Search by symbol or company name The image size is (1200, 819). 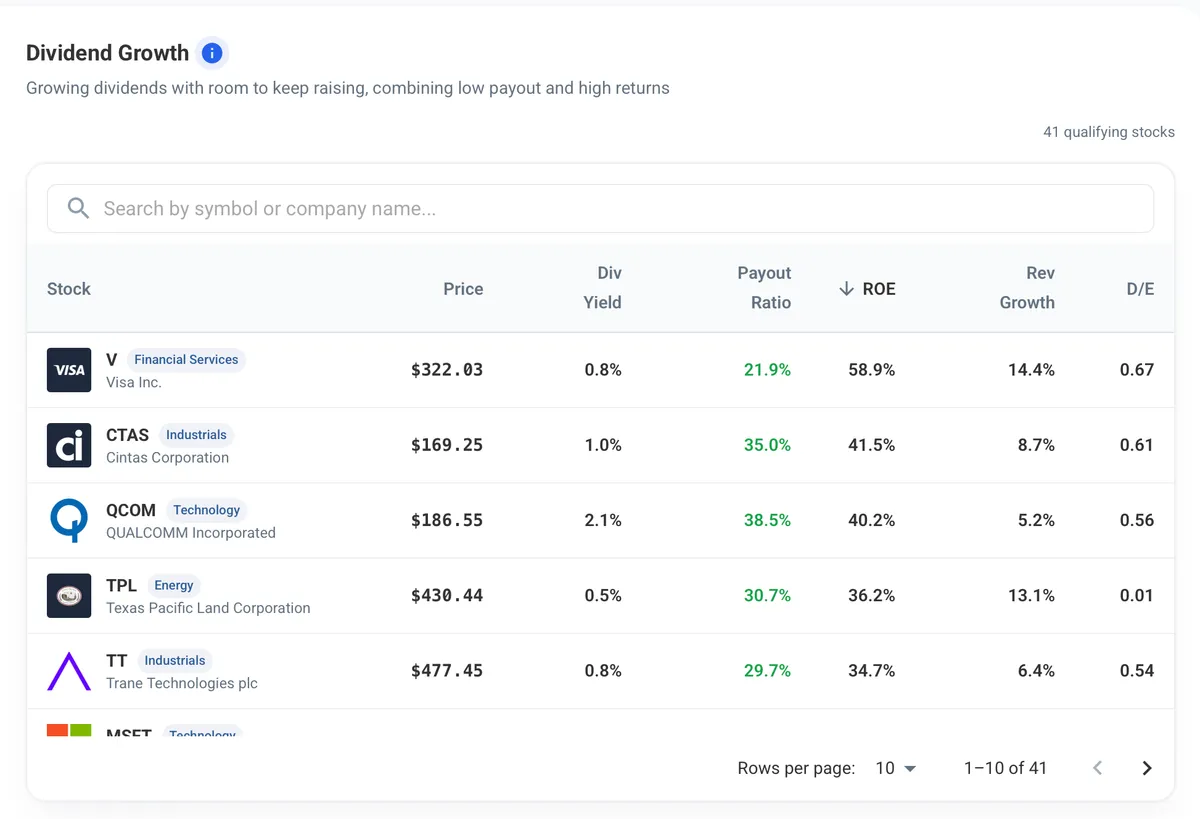pos(600,208)
